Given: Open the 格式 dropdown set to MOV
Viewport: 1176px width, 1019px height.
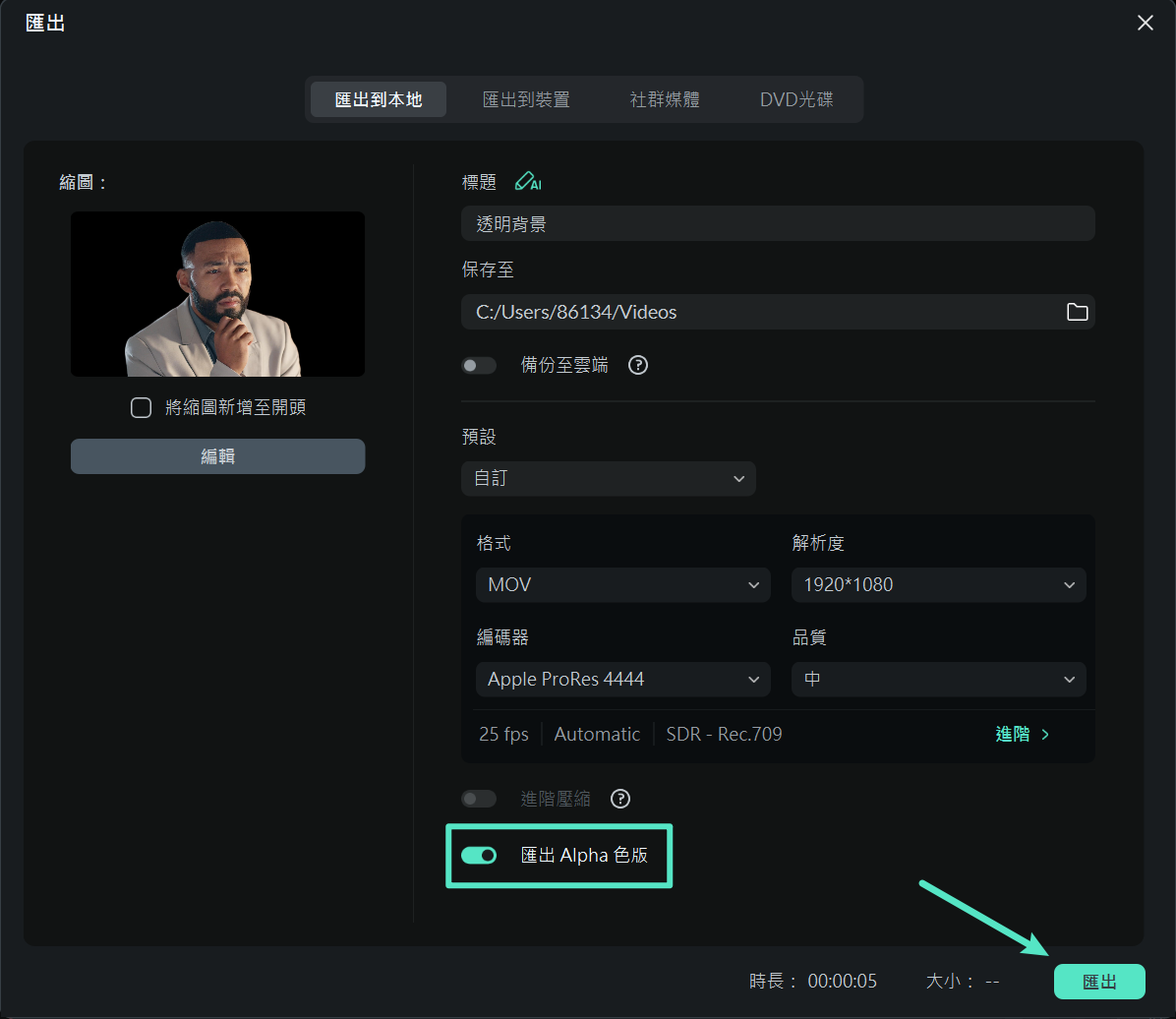Looking at the screenshot, I should coord(623,585).
